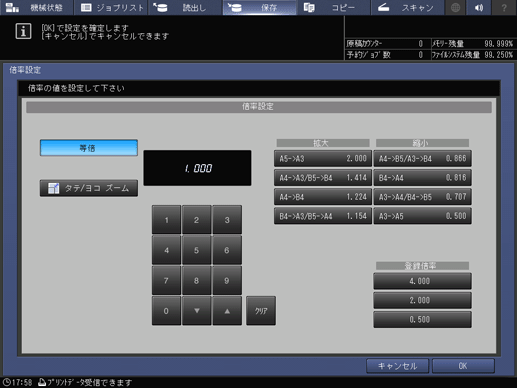
Task: Open the 機械状態 machine status tab
Action: click(36, 7)
